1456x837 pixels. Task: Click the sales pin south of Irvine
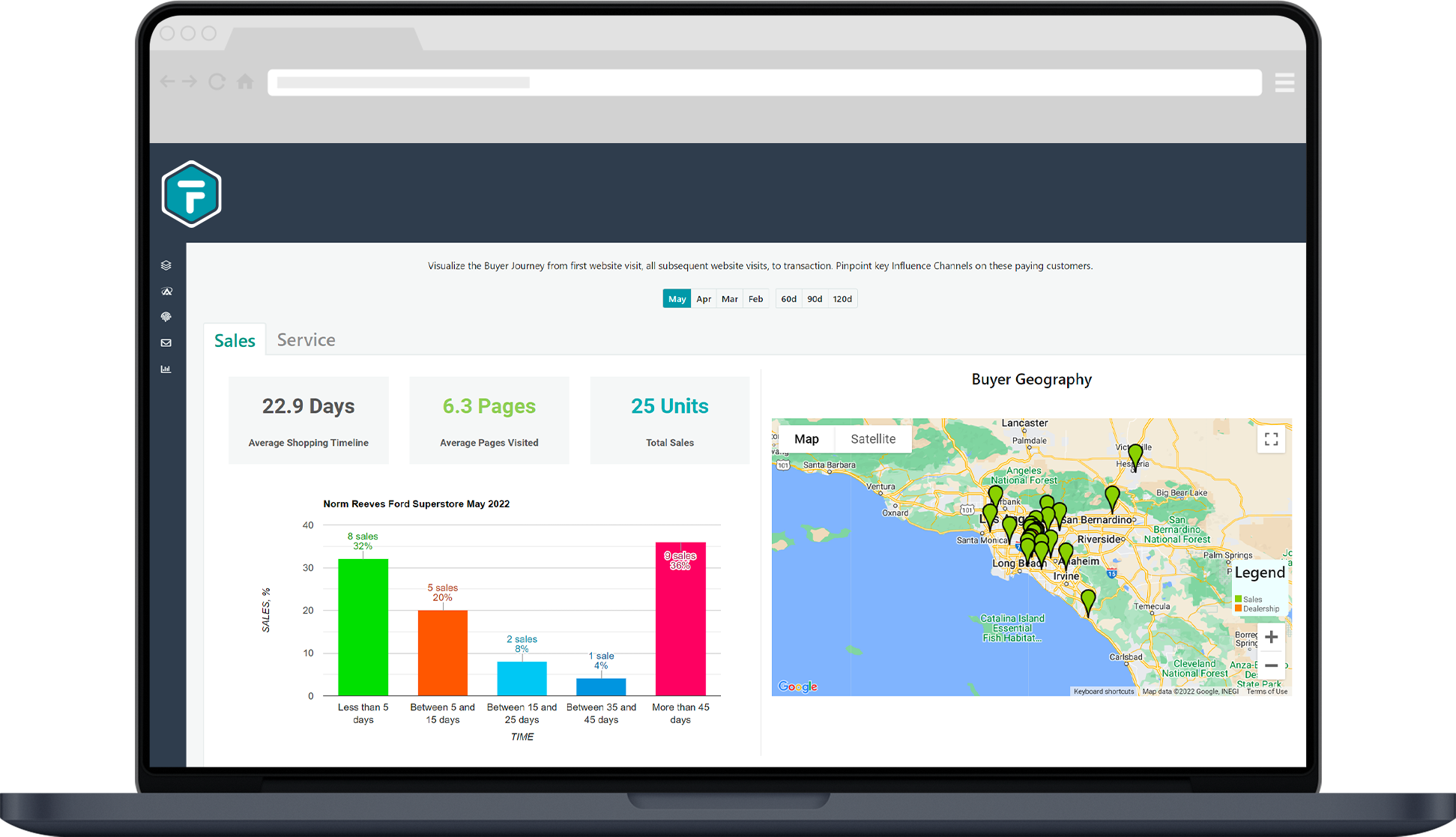tap(1088, 602)
